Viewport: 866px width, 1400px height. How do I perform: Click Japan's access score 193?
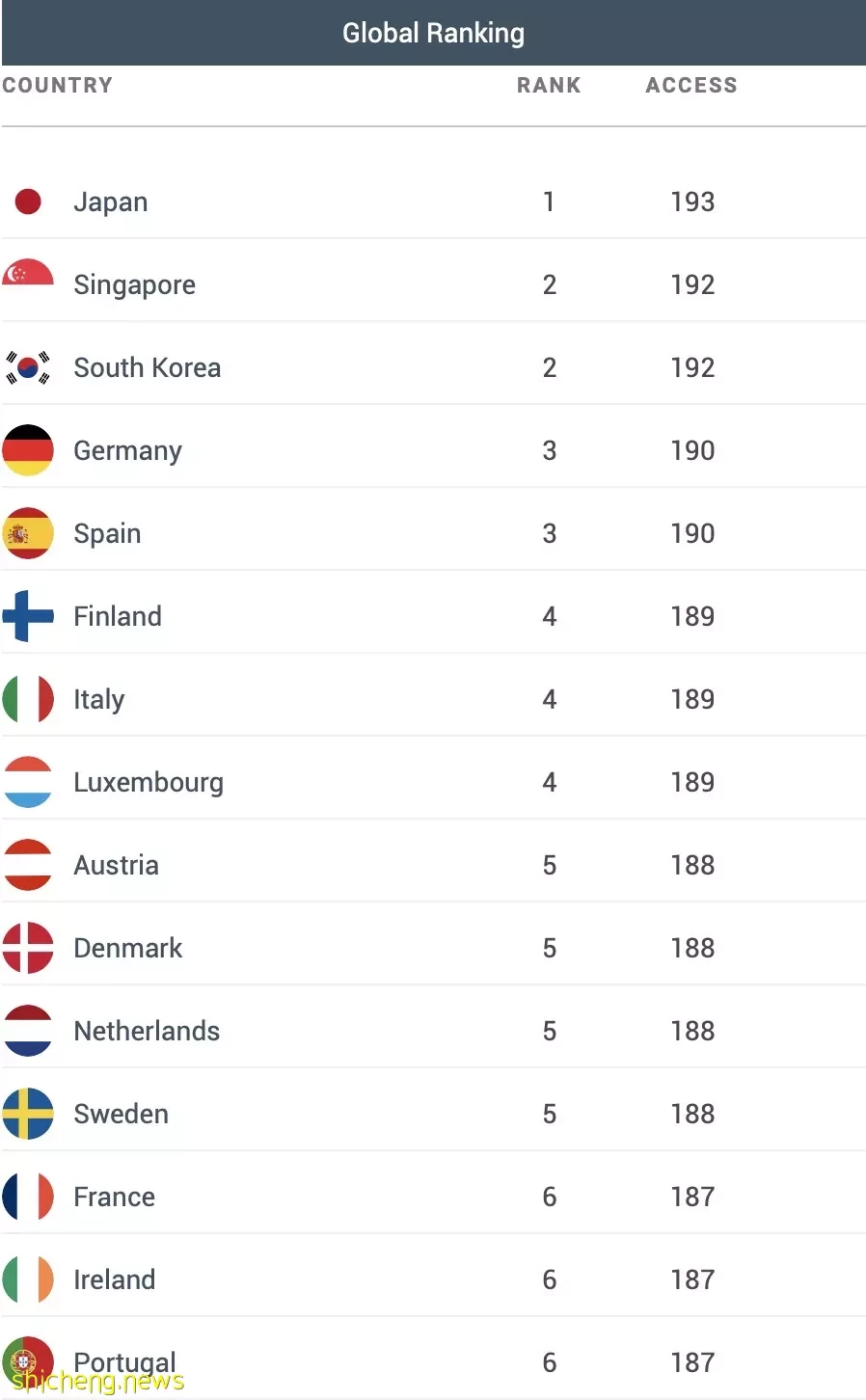point(692,202)
